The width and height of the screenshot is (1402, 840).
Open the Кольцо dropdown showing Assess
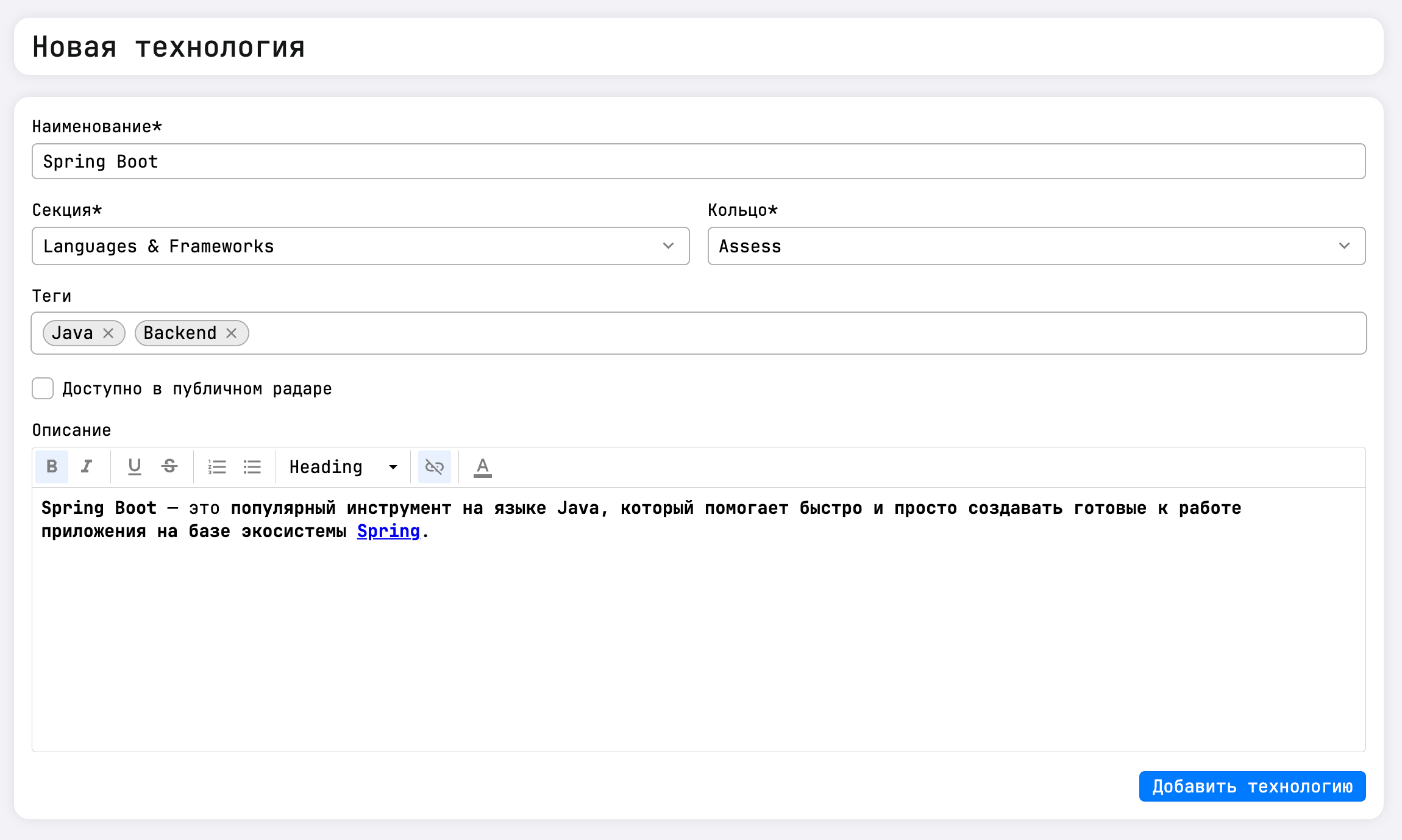click(1036, 246)
